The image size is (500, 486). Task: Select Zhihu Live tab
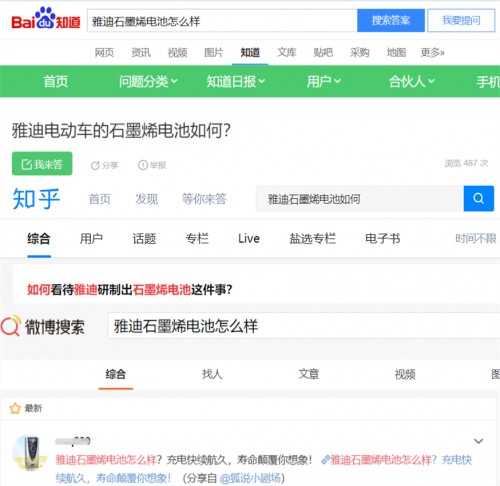pos(249,239)
